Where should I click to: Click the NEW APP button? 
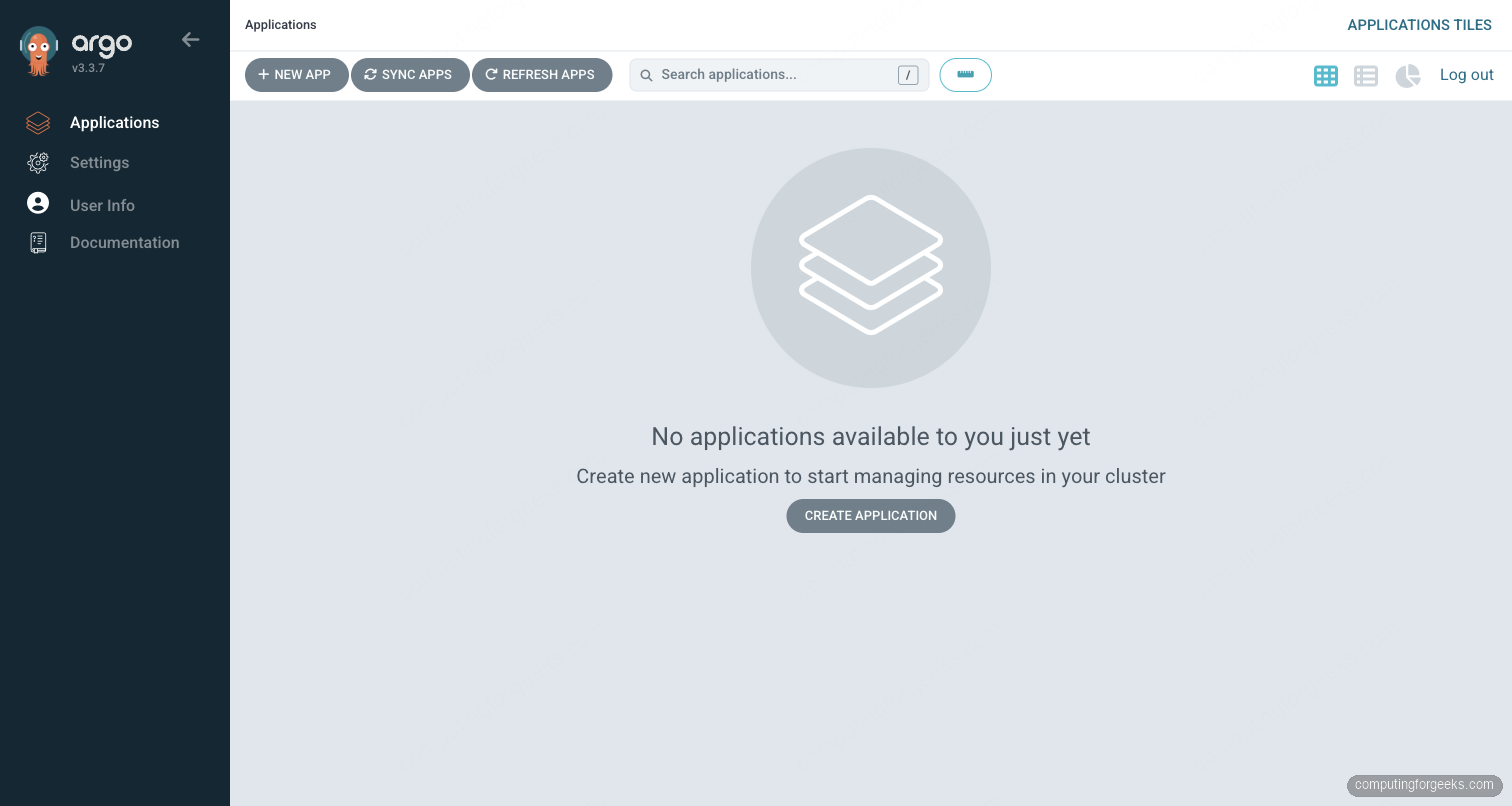click(296, 74)
